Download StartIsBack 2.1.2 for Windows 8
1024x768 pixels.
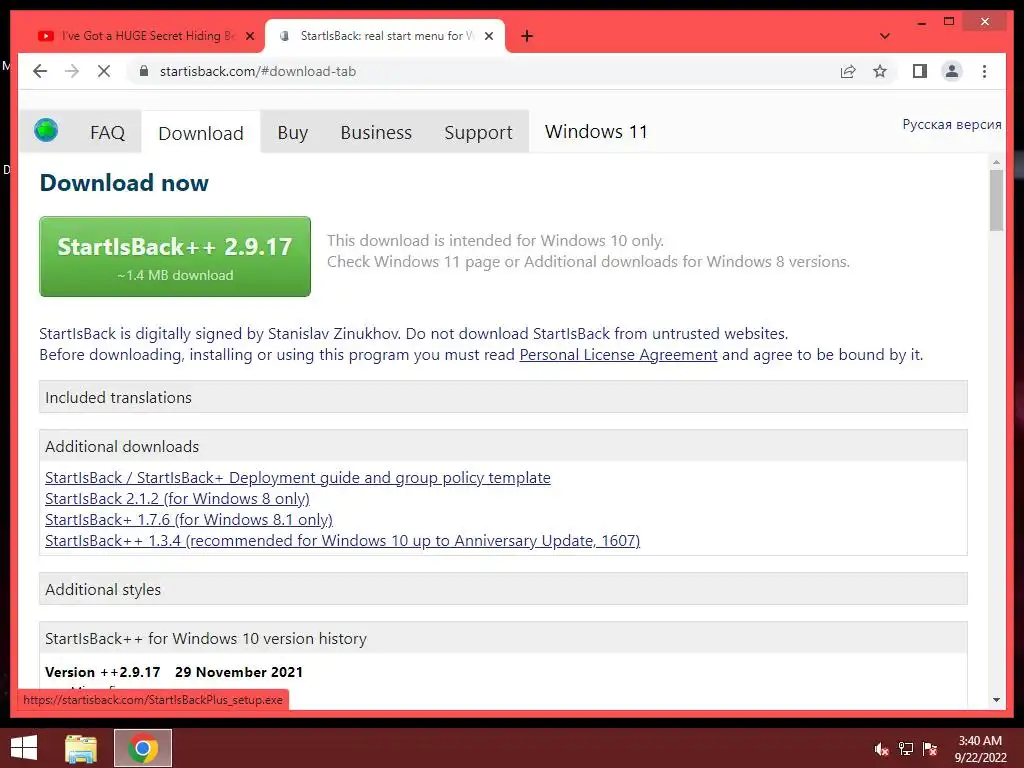click(x=177, y=498)
